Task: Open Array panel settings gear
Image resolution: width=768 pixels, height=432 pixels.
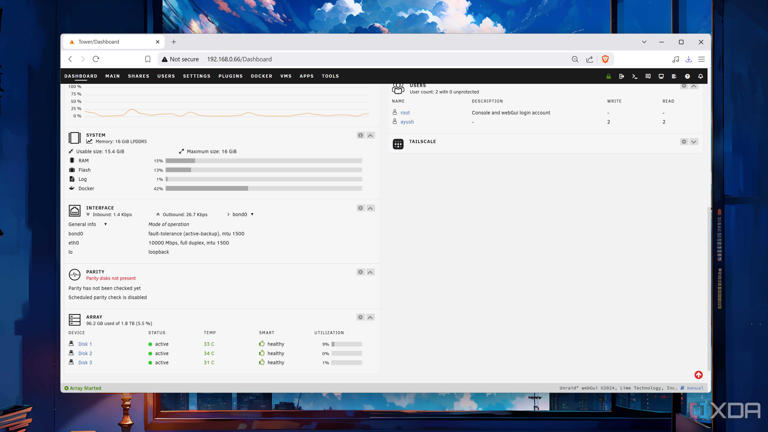Action: [361, 317]
